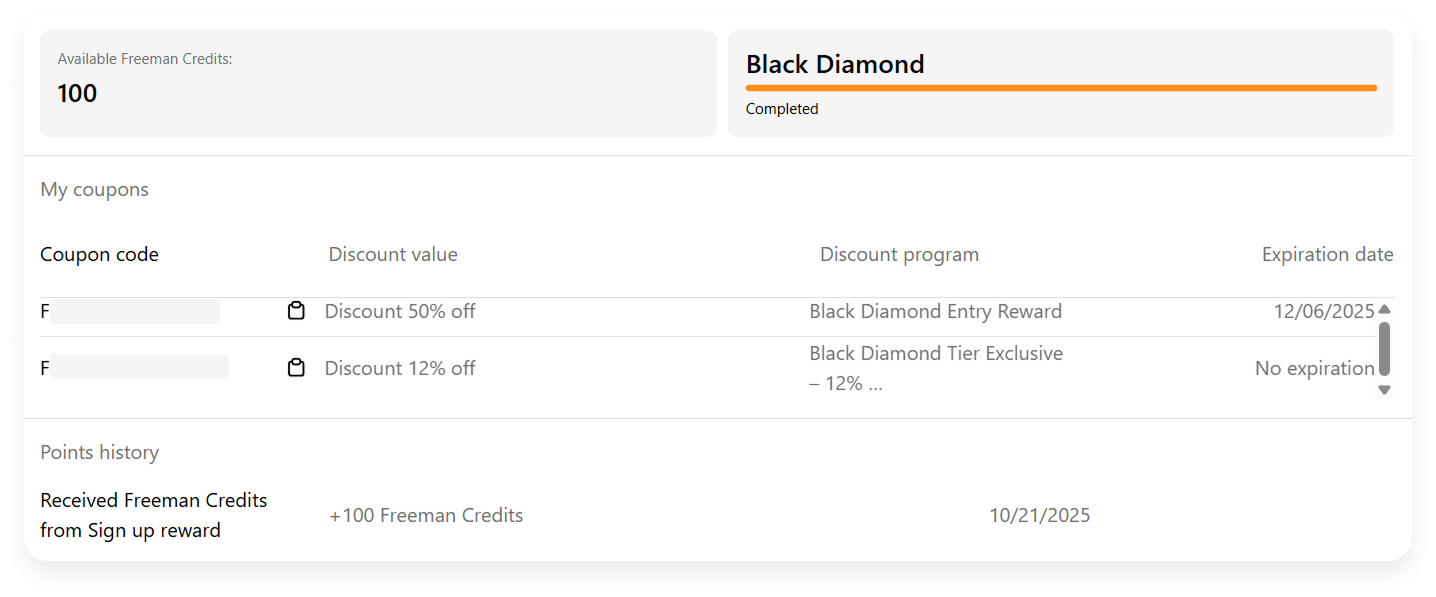Copy the 12% off coupon code
This screenshot has height=597, width=1436.
[x=296, y=368]
